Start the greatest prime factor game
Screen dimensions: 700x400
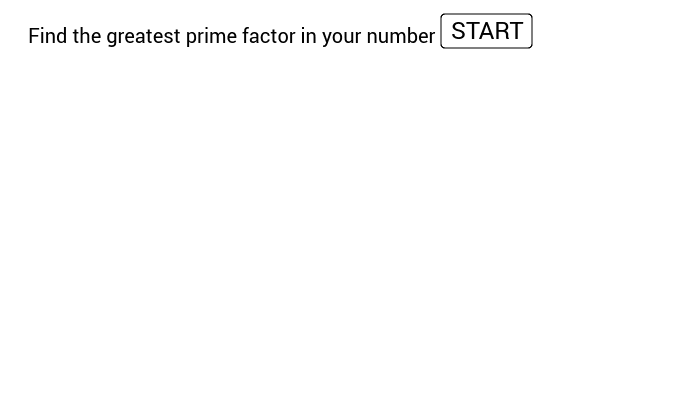pos(486,31)
